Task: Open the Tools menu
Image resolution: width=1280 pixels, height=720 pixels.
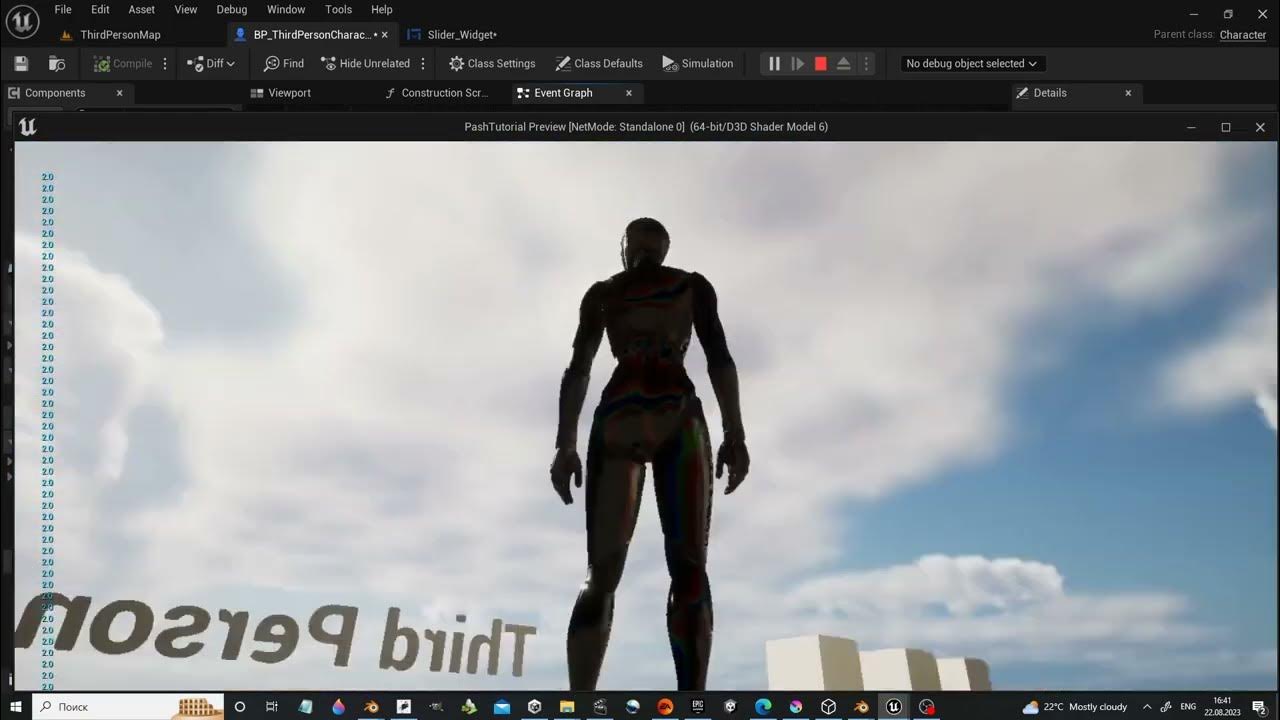Action: [339, 9]
